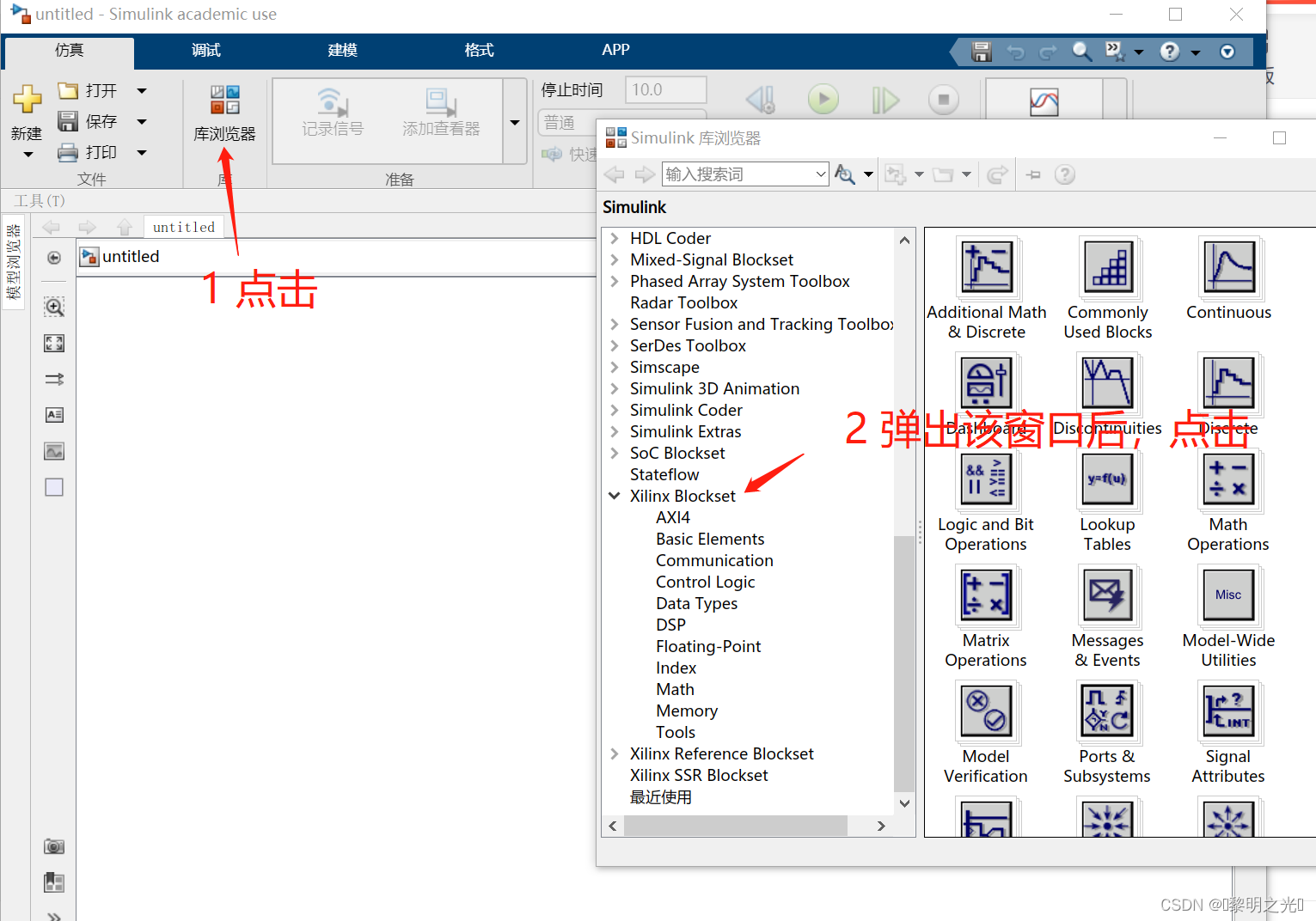The image size is (1316, 921).
Task: Open the Commonly Used Blocks library
Action: tap(1108, 289)
